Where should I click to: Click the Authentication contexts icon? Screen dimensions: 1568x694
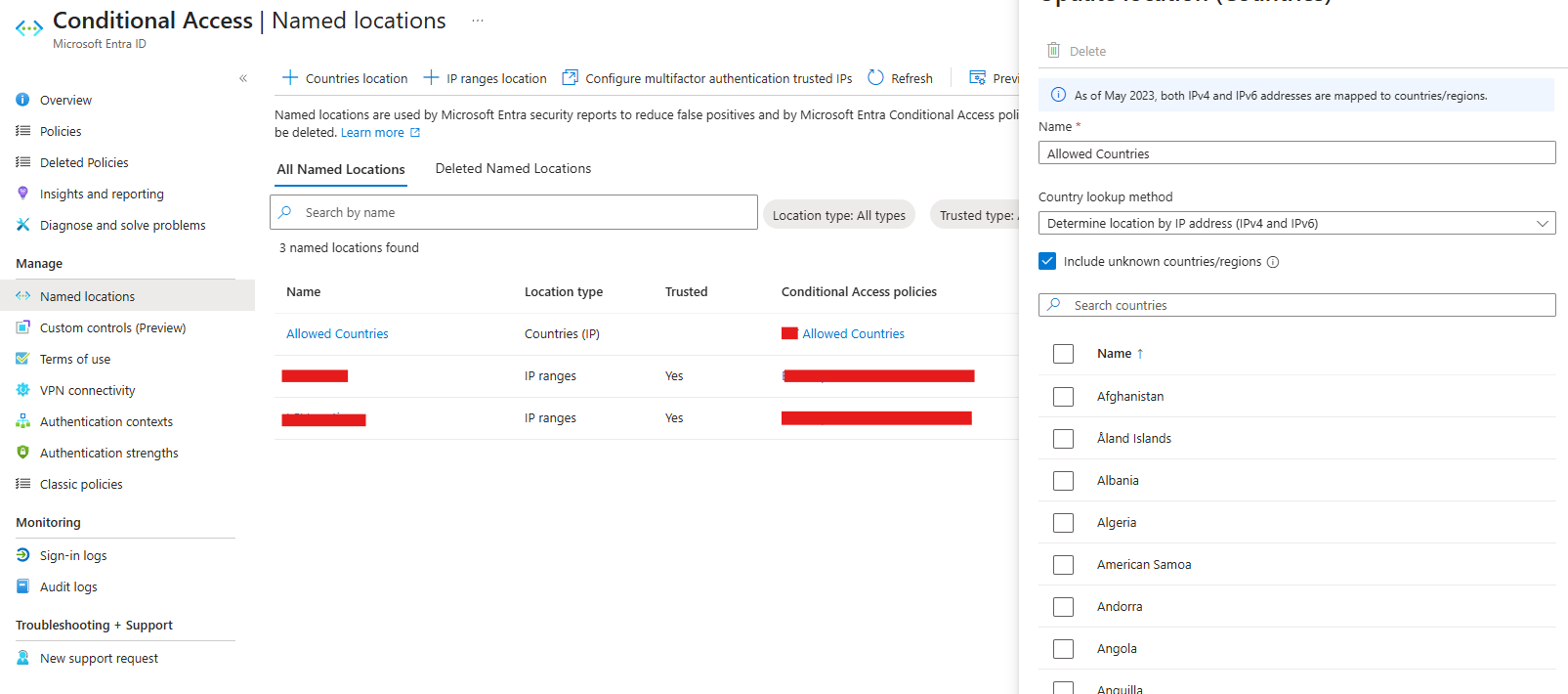coord(22,421)
